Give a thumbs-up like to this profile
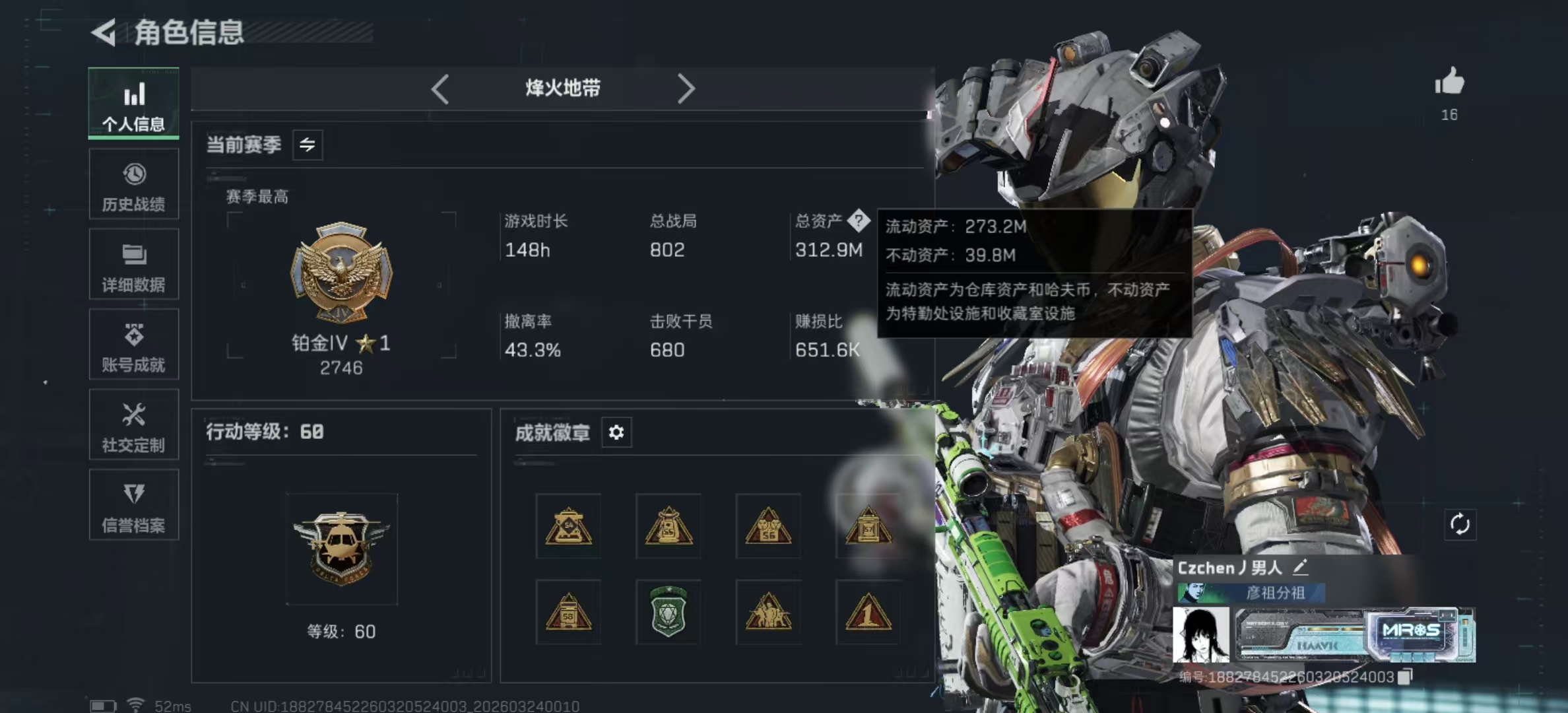 (1449, 83)
